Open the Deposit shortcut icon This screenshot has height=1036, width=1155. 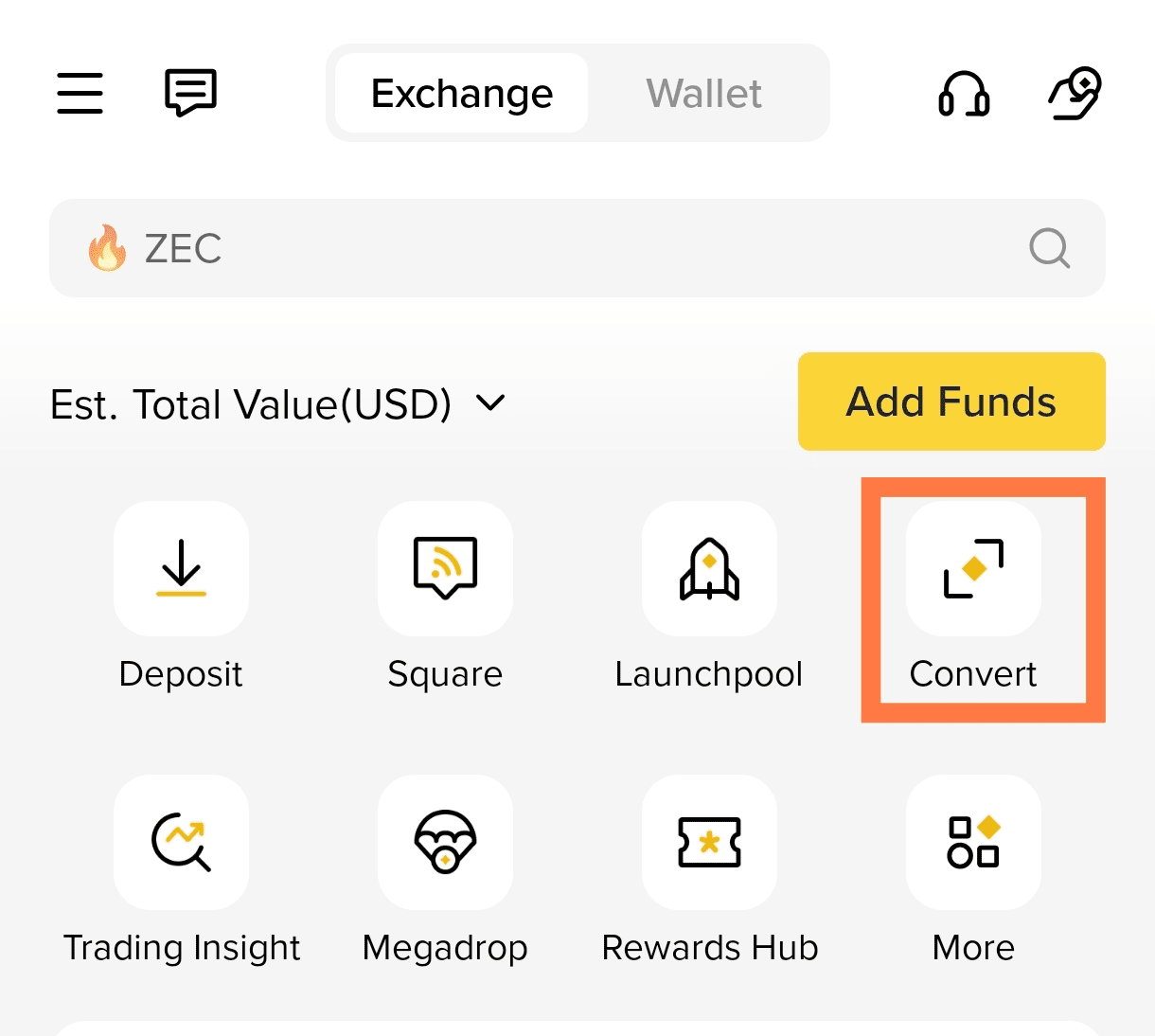(181, 568)
